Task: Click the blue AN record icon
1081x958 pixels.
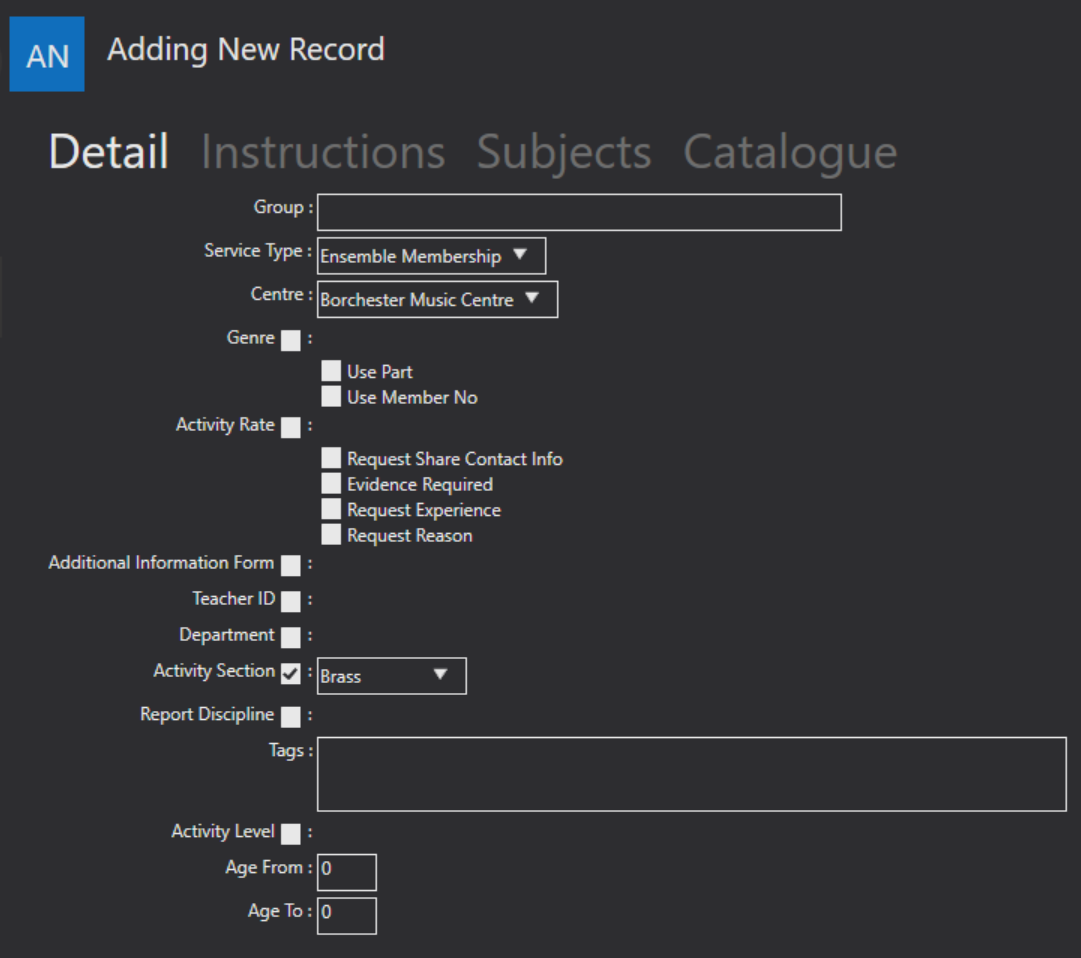Action: click(47, 54)
